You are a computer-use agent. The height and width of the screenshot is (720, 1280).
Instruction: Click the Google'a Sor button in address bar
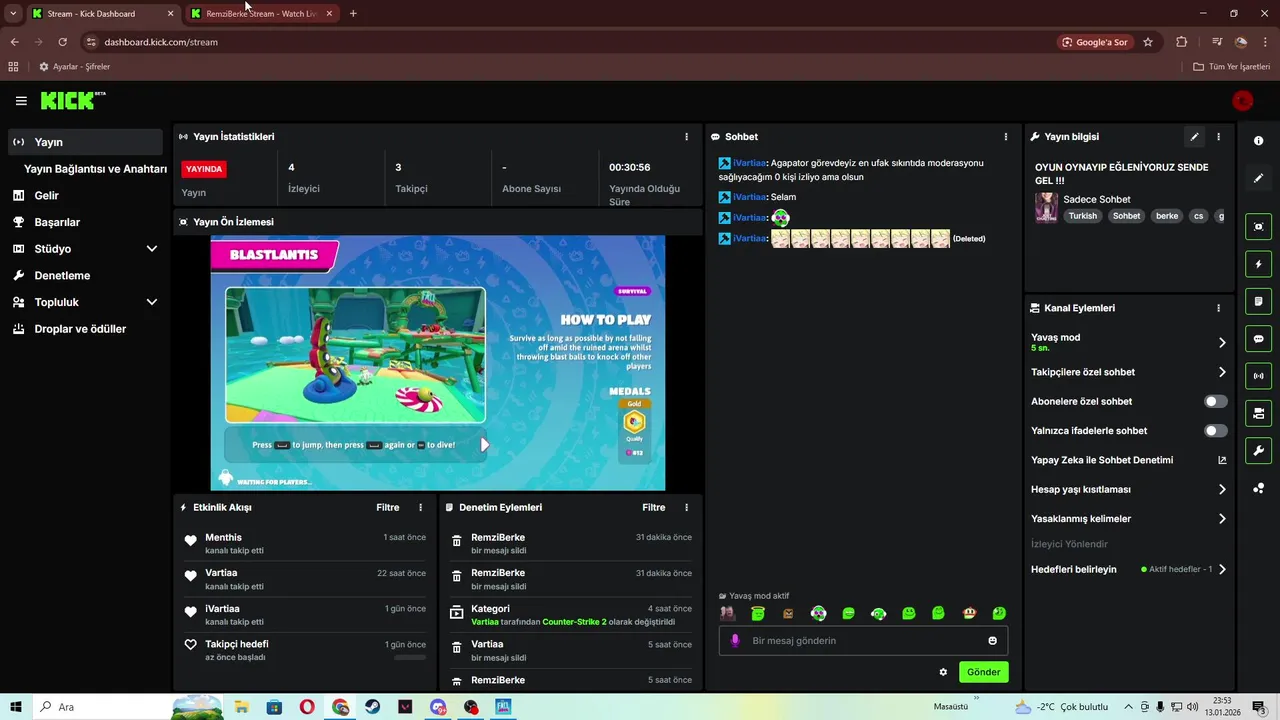1095,42
